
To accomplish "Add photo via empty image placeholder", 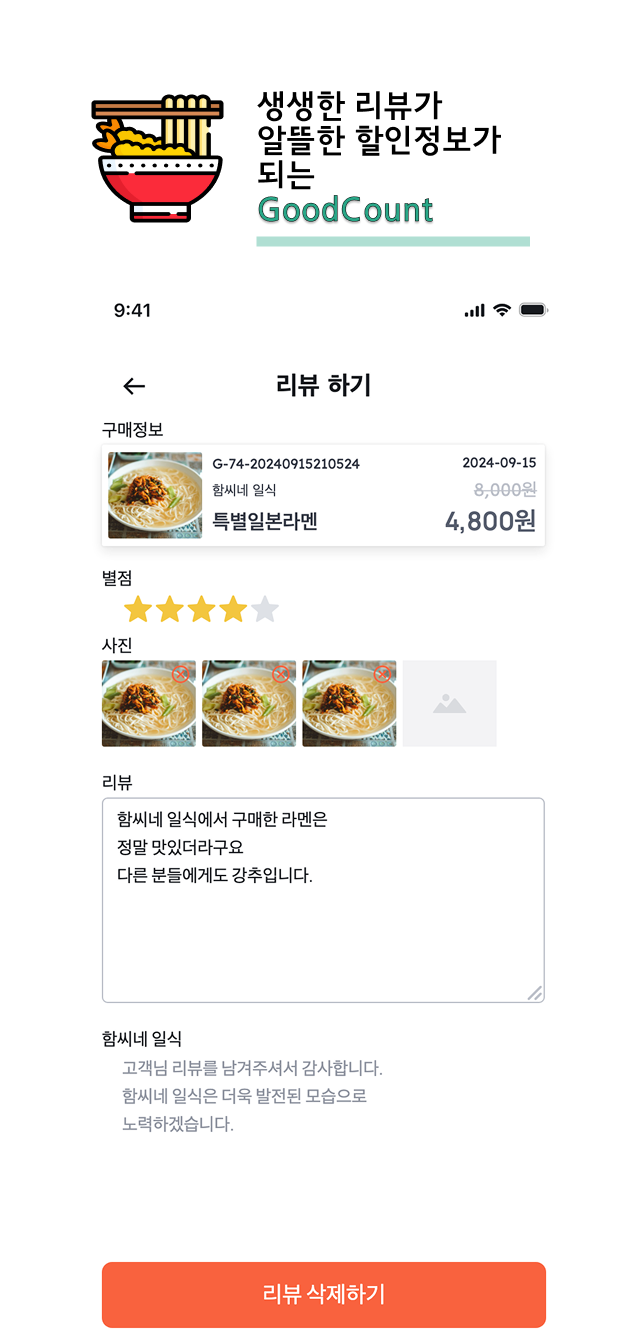I will coord(450,703).
